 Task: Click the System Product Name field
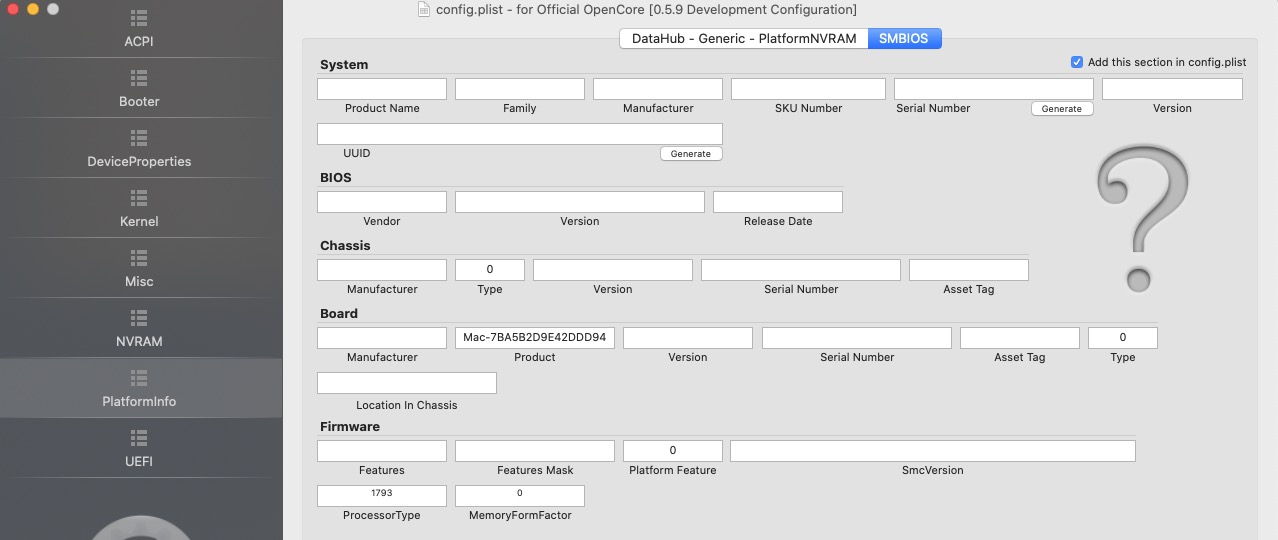[x=382, y=89]
